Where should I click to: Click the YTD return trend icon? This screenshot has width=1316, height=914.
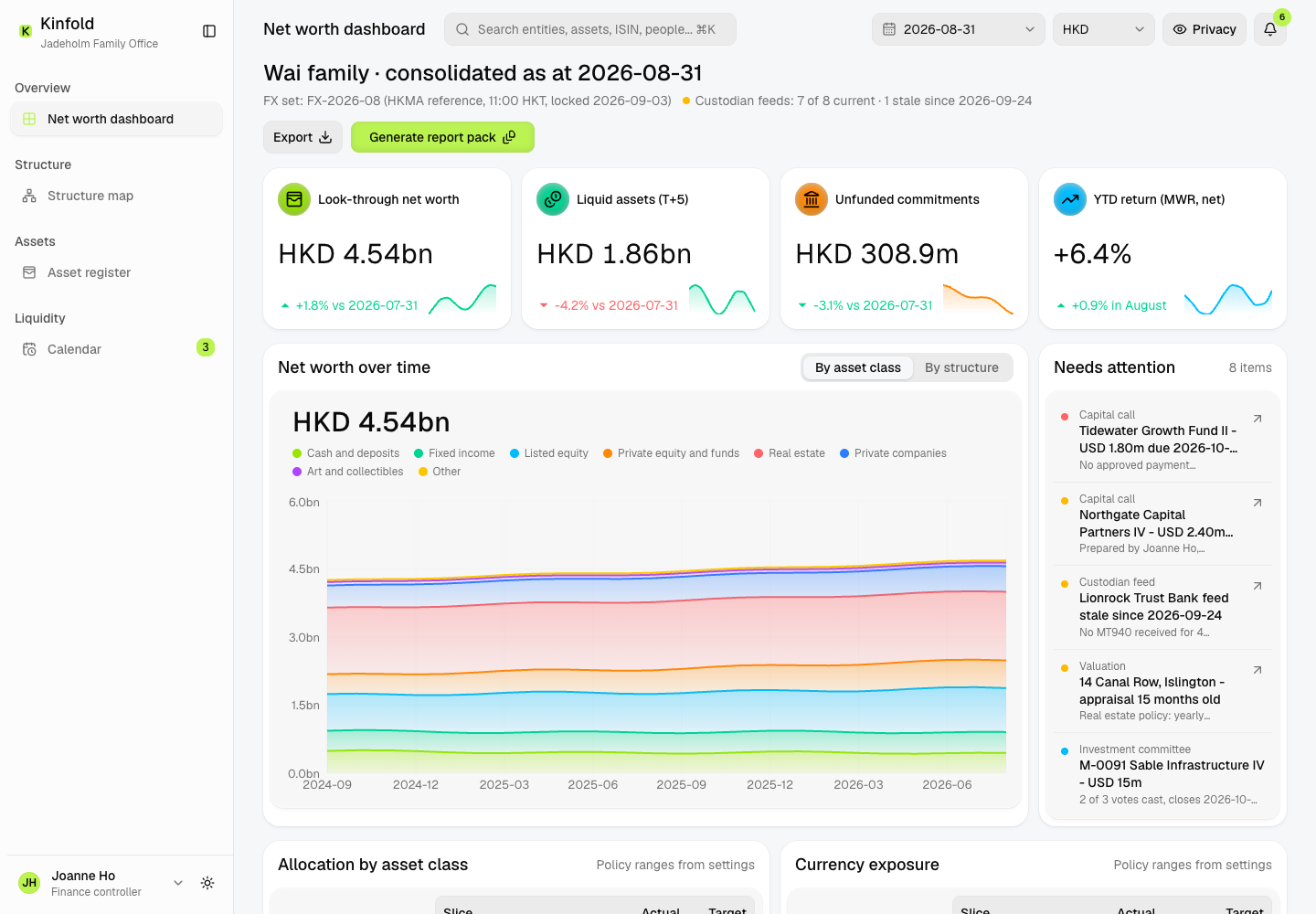click(1070, 199)
